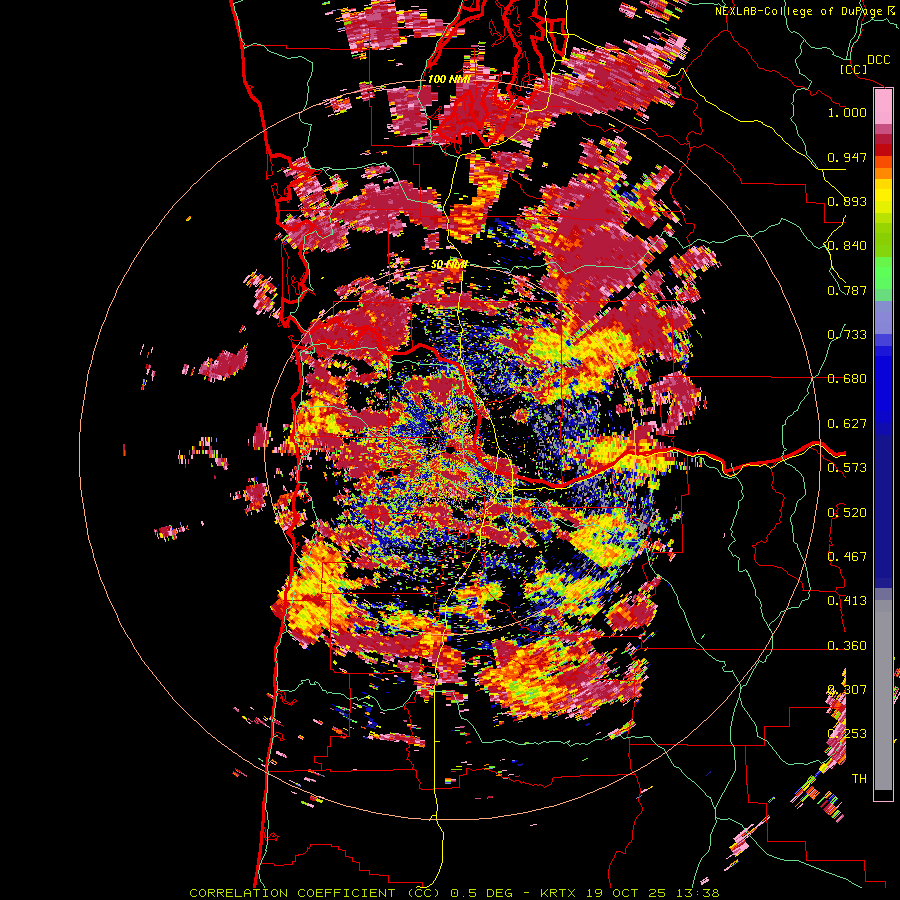Click the 0.413 scale label
900x900 pixels.
coord(847,601)
